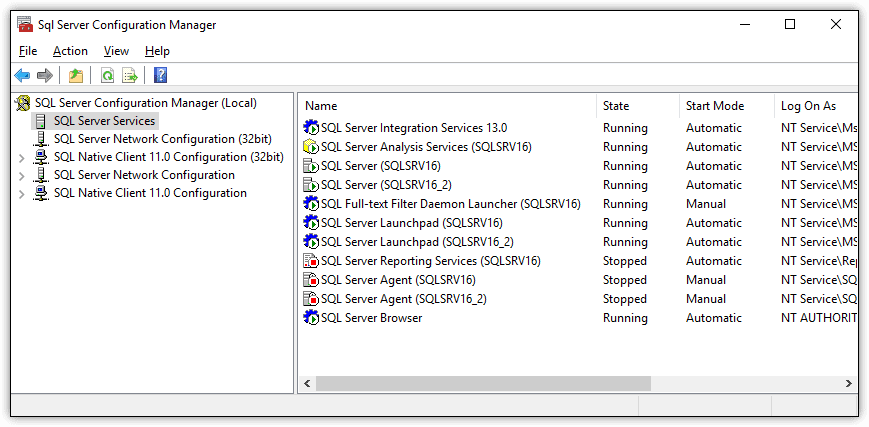Select SQL Full-text Filter Daemon Launcher name
The width and height of the screenshot is (869, 427).
pyautogui.click(x=451, y=204)
